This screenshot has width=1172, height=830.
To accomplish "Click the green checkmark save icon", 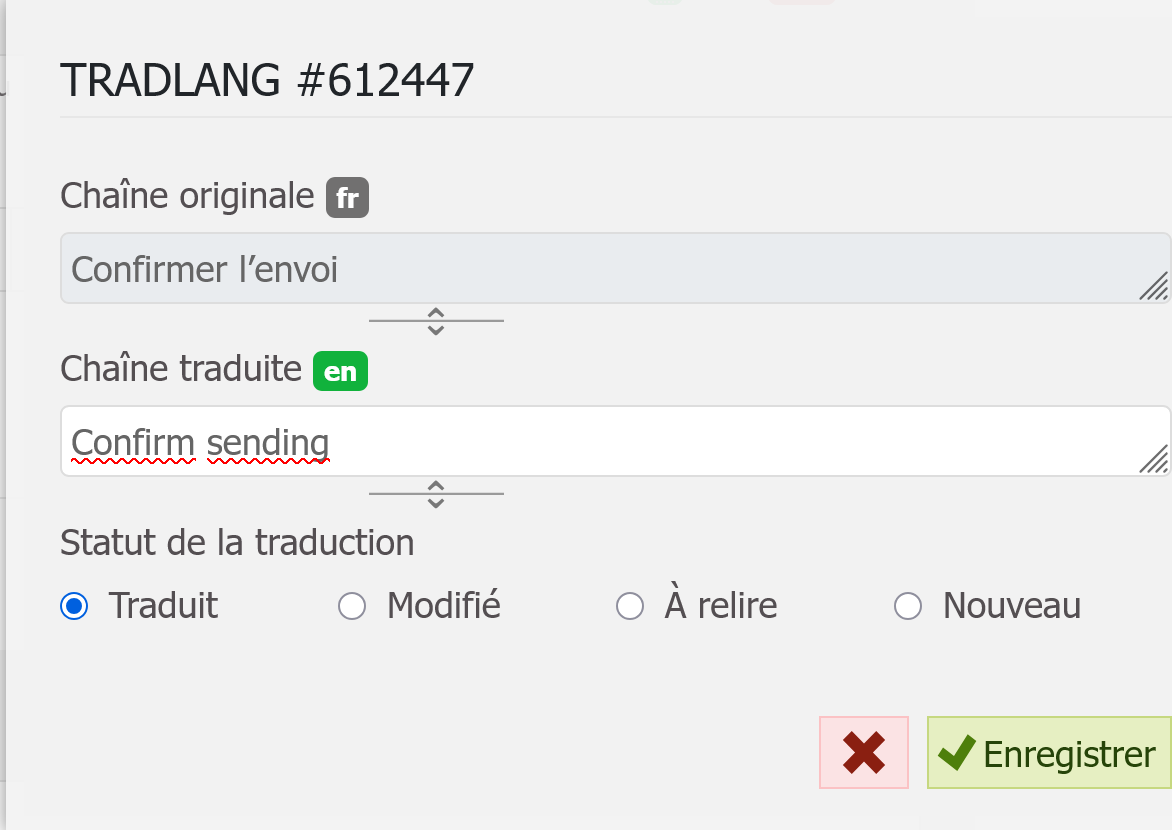I will click(x=957, y=753).
